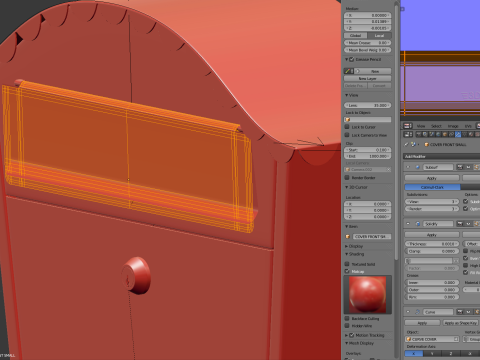
Task: Open the Add Modifier dropdown
Action: [441, 156]
